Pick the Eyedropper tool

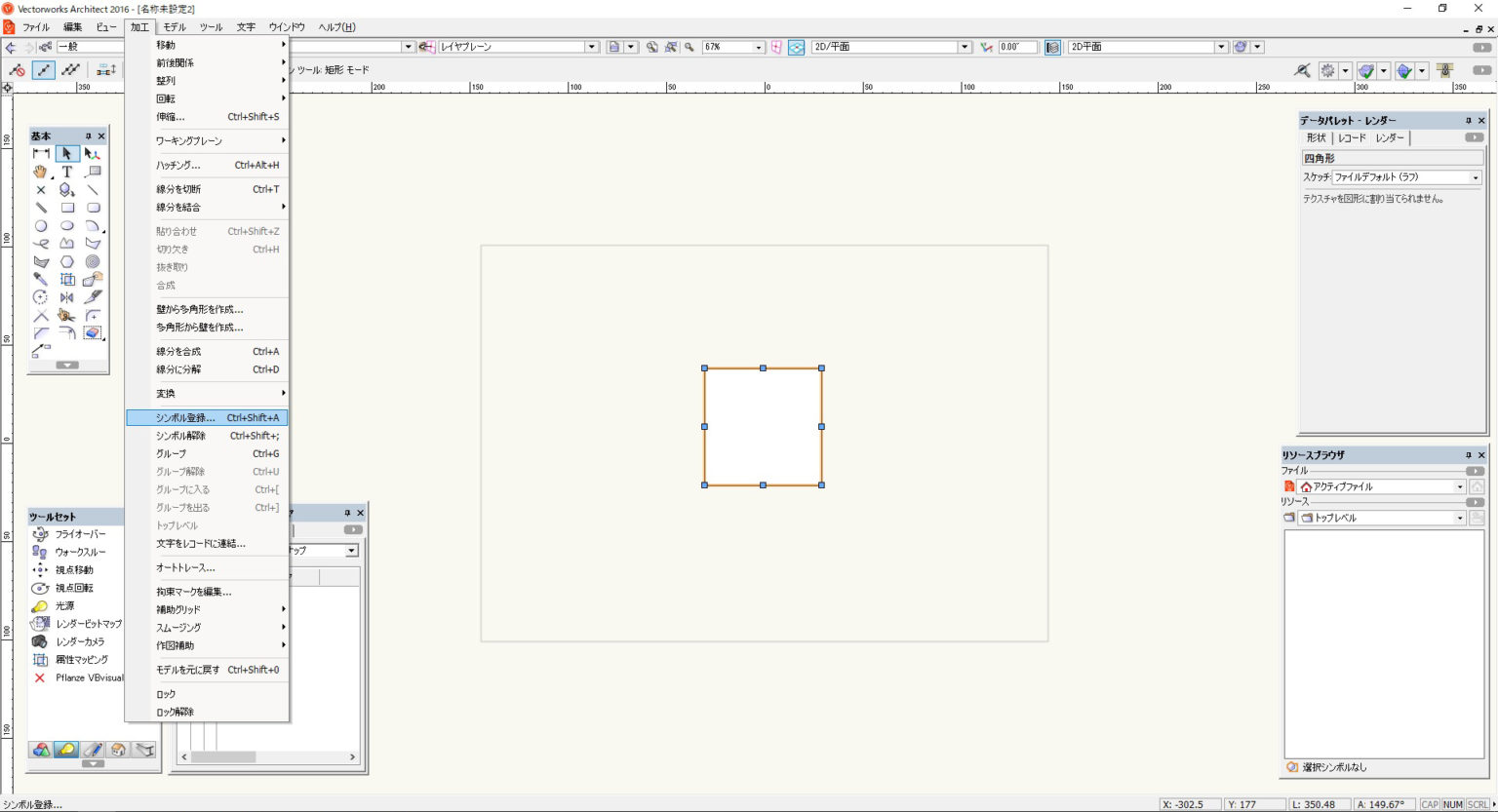pos(41,279)
